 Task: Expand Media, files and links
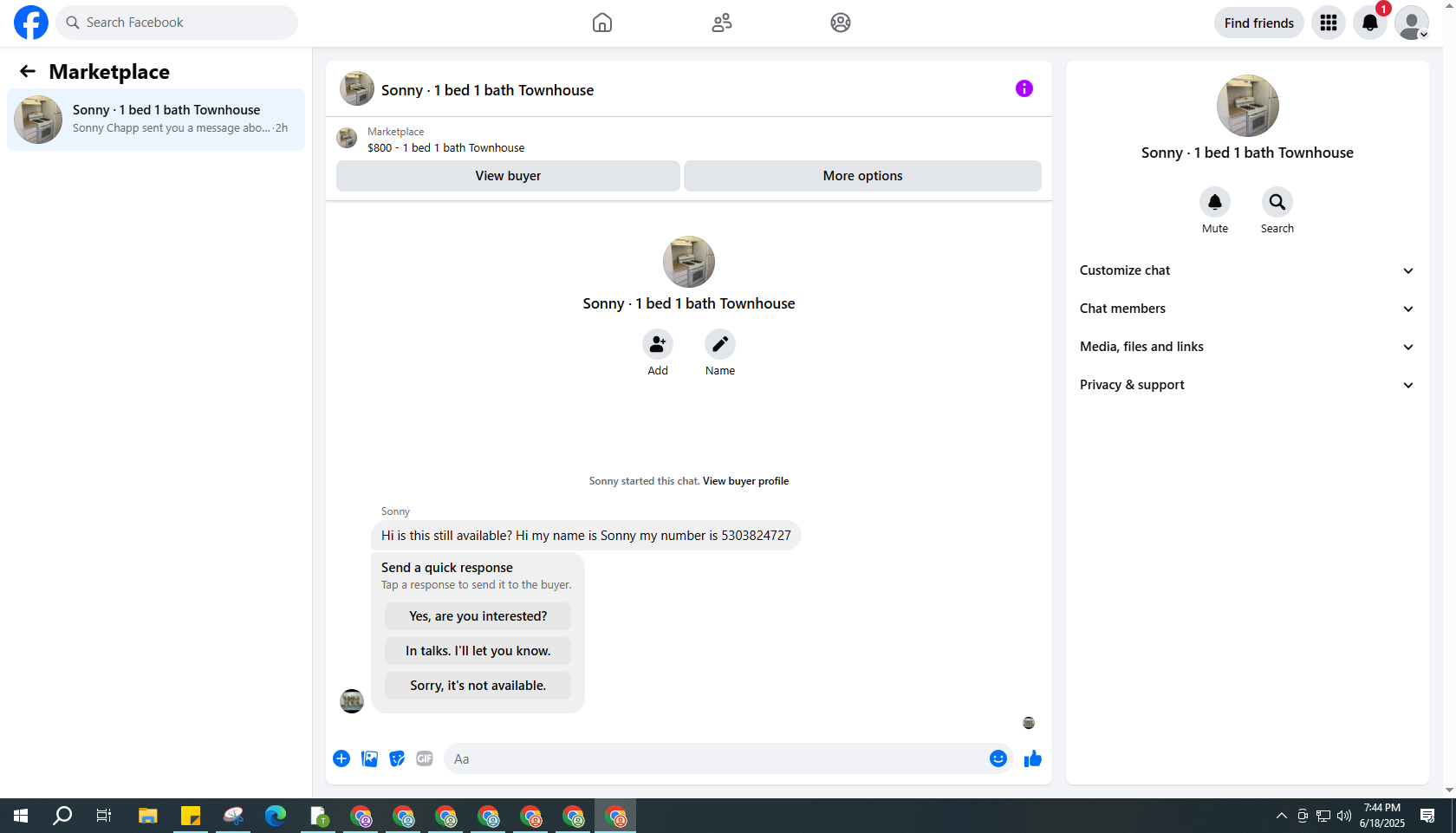point(1247,347)
